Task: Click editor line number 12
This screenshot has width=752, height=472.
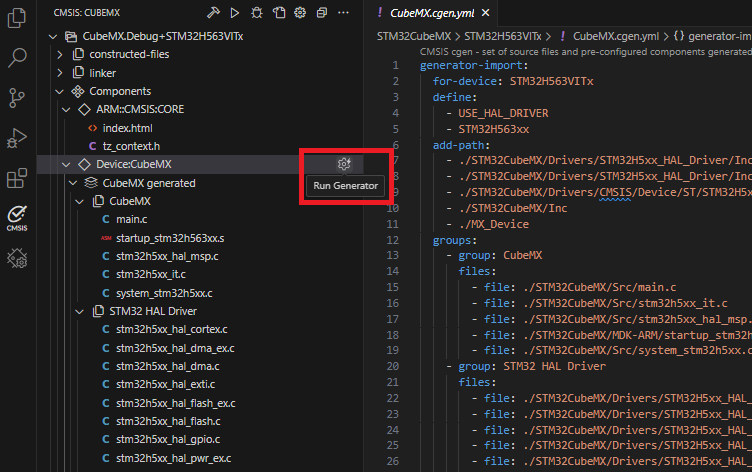Action: (x=392, y=240)
